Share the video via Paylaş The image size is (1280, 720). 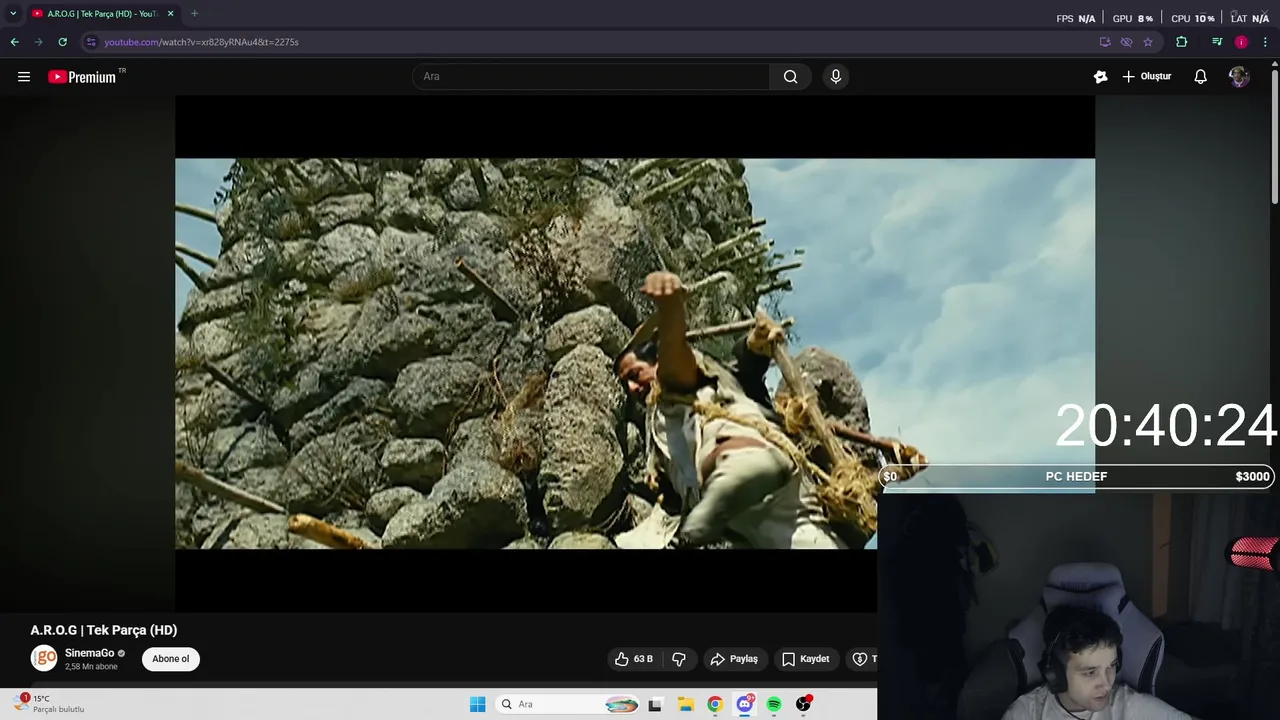734,659
